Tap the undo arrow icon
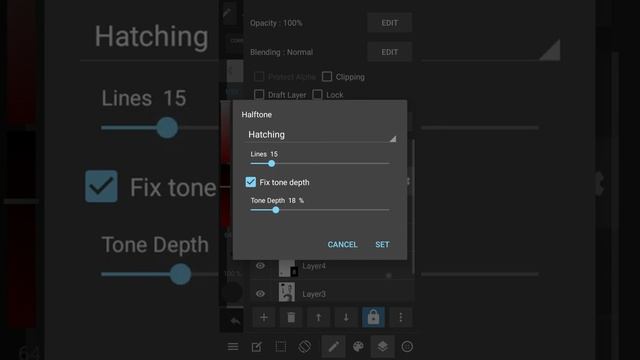This screenshot has width=640, height=360. tap(235, 321)
